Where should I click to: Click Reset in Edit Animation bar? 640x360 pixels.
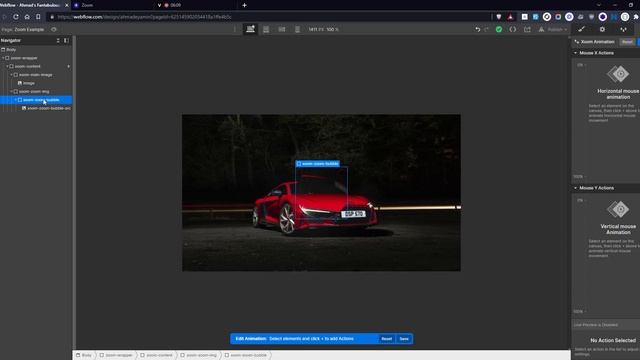[x=387, y=339]
